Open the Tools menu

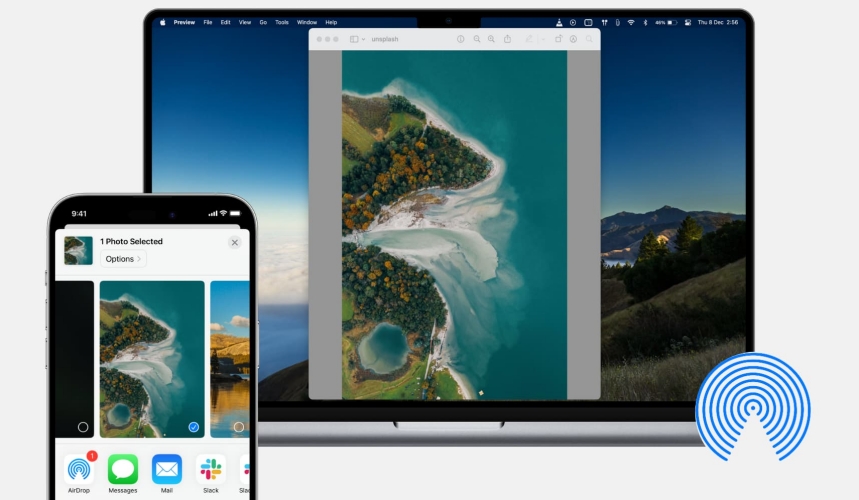(282, 22)
